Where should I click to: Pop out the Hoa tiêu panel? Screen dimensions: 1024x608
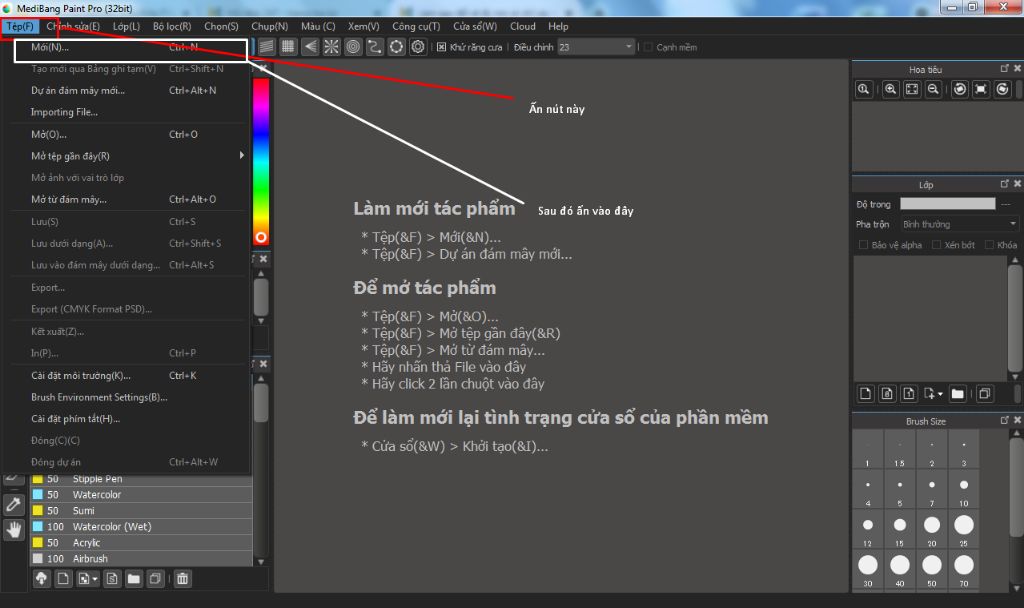tap(1004, 69)
